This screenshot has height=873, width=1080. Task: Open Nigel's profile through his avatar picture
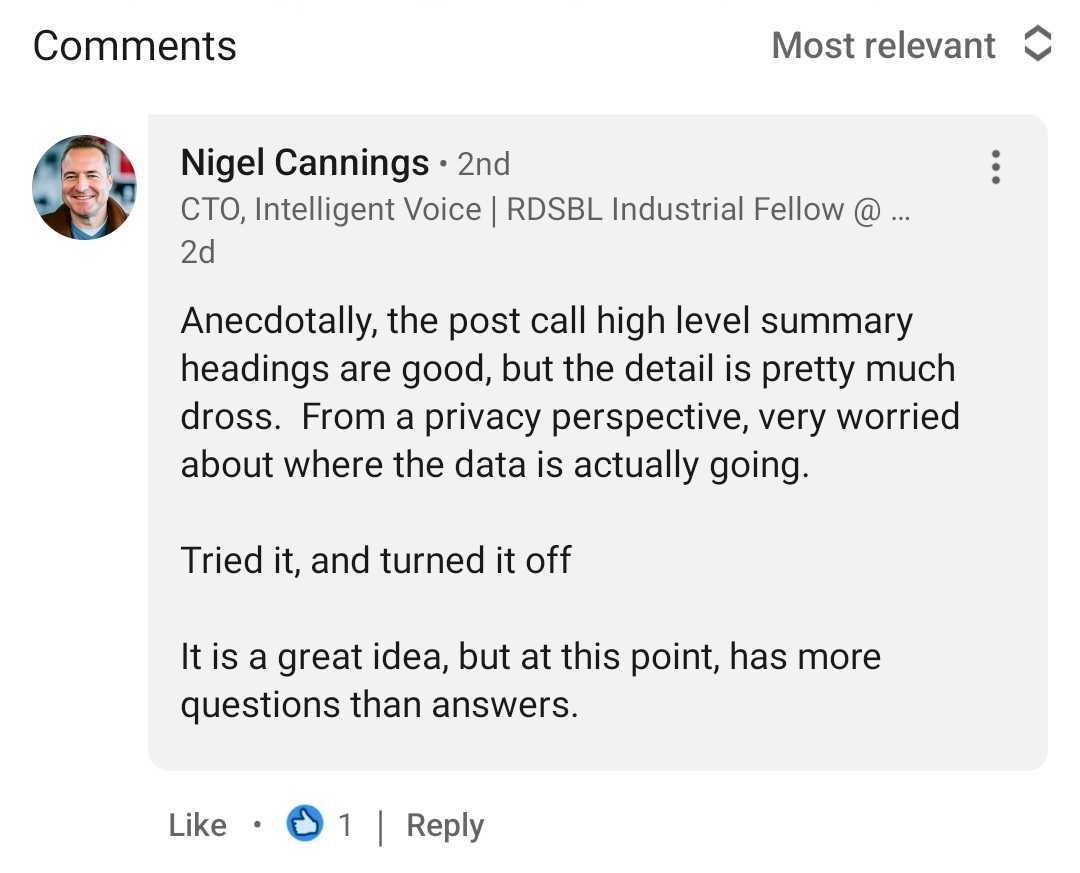click(x=85, y=186)
